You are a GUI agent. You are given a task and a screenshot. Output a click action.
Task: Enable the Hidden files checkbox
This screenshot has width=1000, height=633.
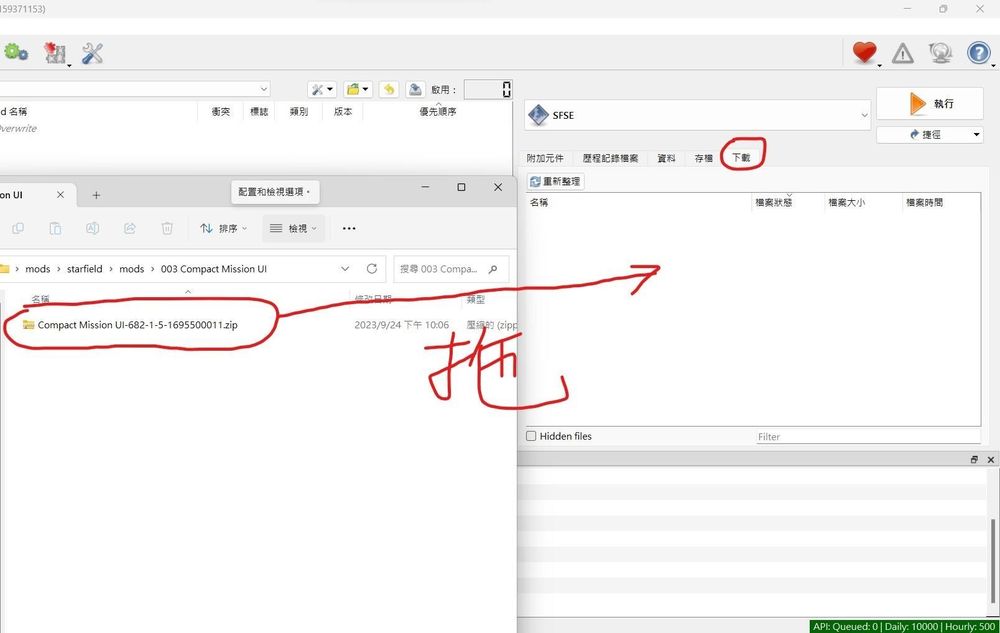(x=531, y=436)
